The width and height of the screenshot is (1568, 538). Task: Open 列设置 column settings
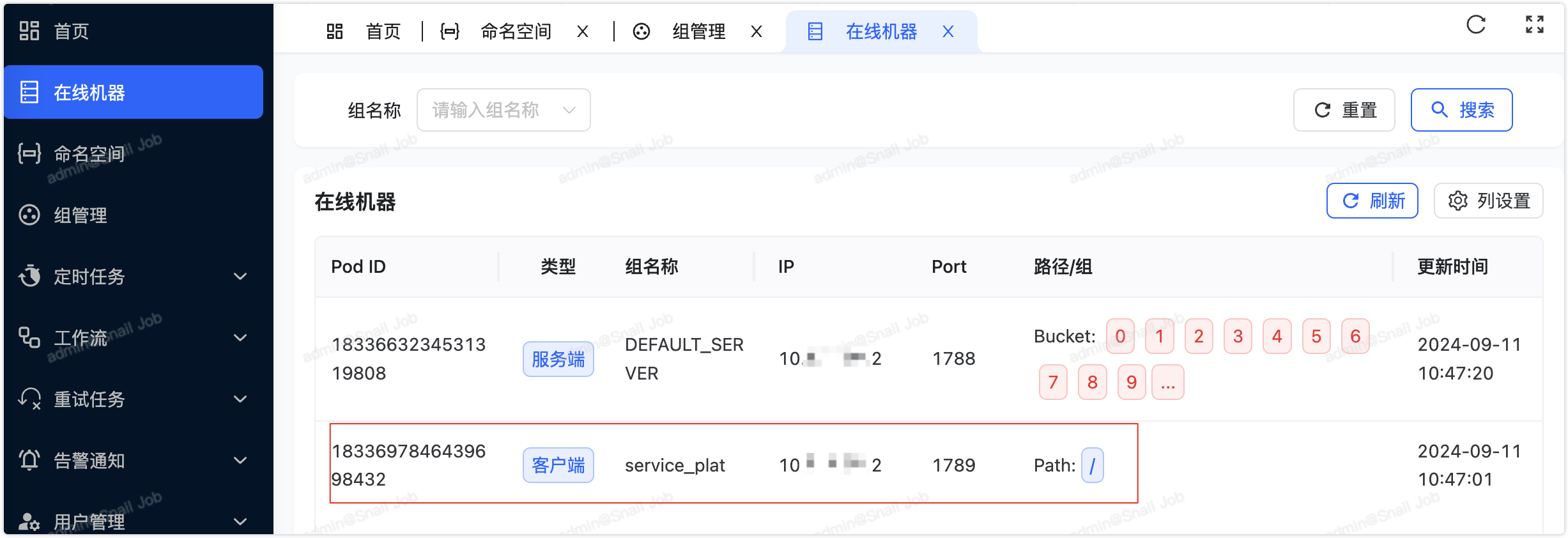coord(1488,201)
